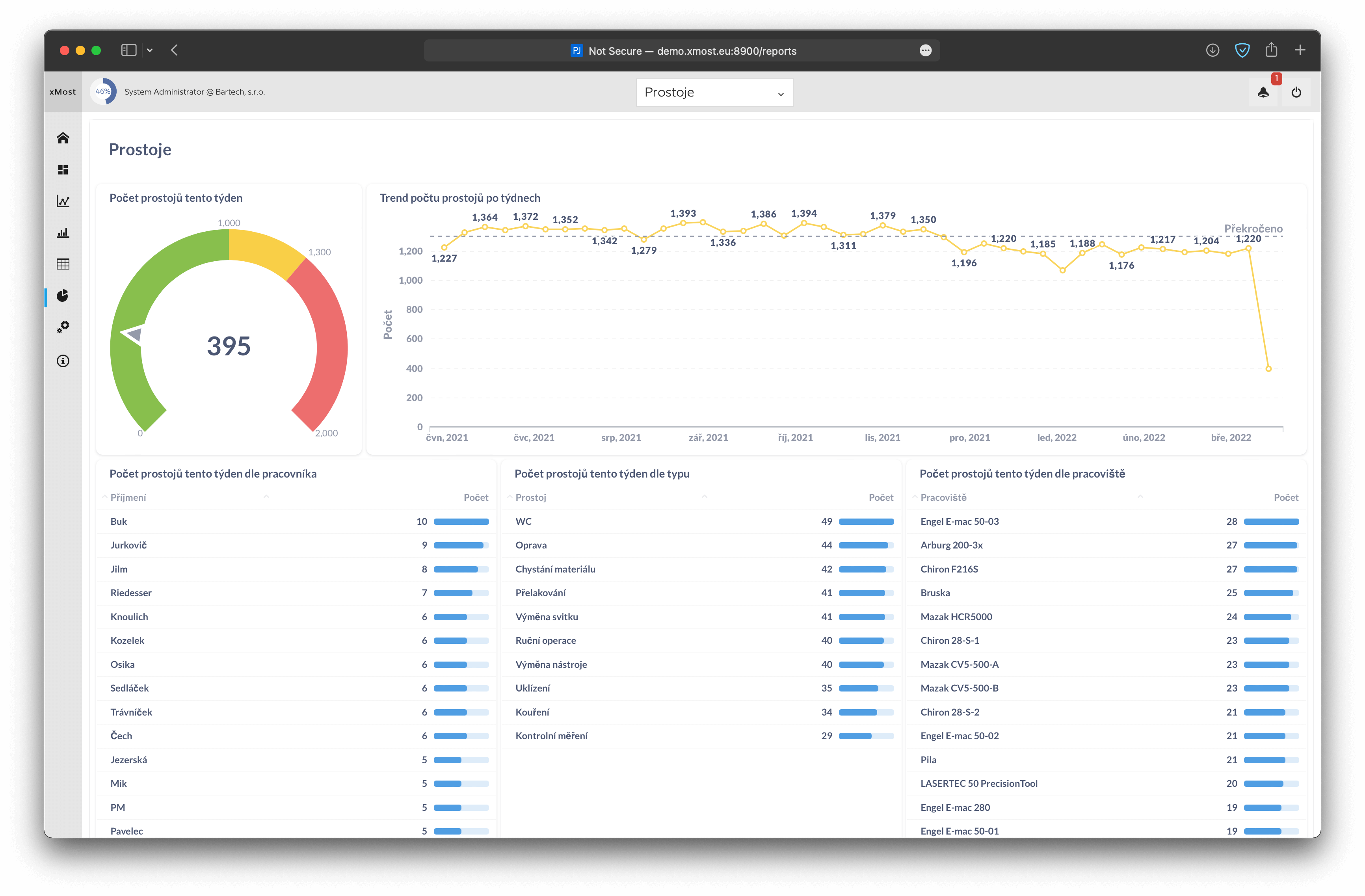This screenshot has height=896, width=1365.
Task: Click the 46% user progress avatar
Action: [x=103, y=92]
